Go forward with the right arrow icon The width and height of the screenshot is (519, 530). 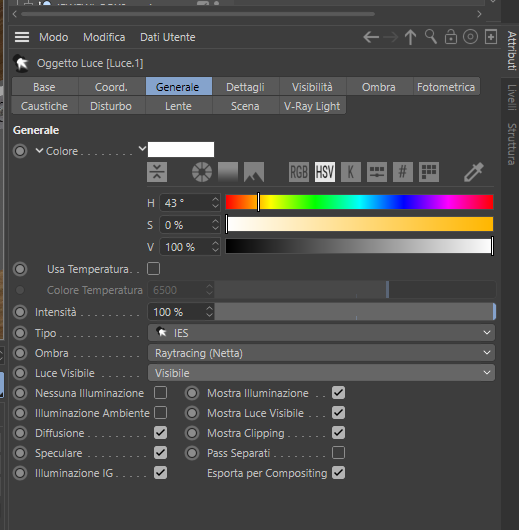[x=391, y=37]
